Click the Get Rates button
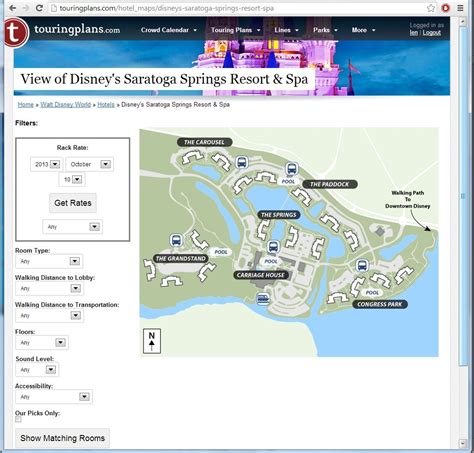This screenshot has height=453, width=474. click(x=73, y=203)
